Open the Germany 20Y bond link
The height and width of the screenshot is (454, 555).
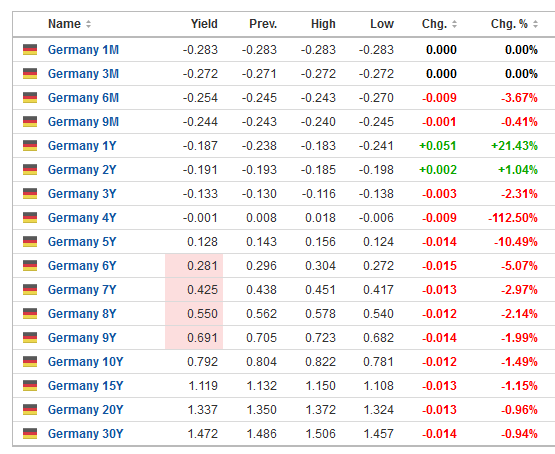[x=85, y=410]
